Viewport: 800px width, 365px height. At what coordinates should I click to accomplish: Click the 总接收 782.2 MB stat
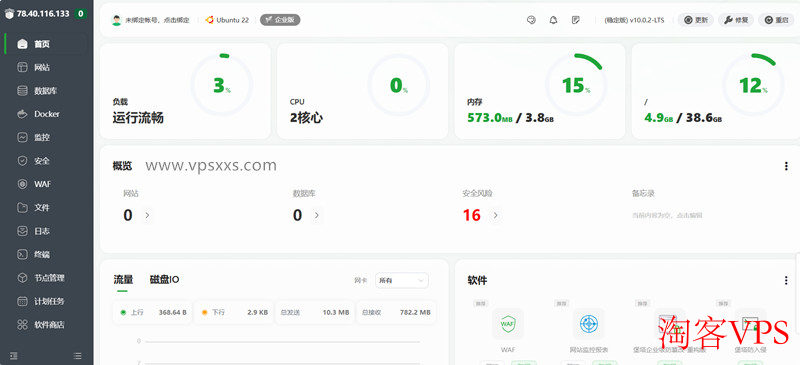point(396,312)
